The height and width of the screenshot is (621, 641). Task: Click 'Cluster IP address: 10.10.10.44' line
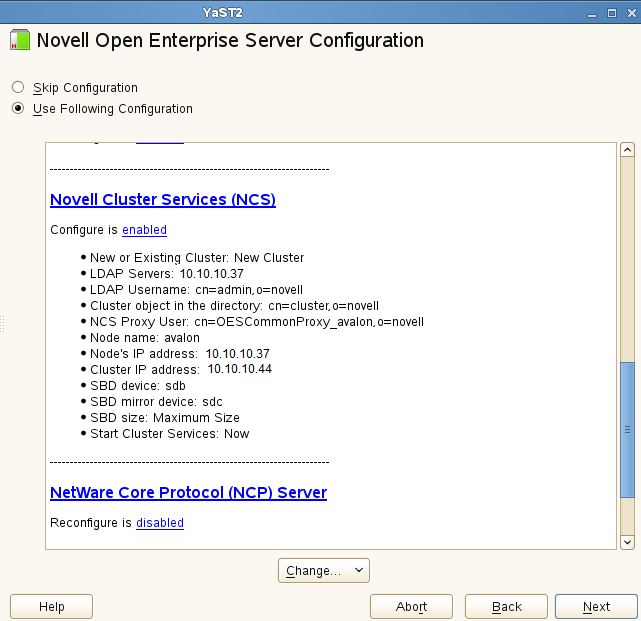[181, 369]
